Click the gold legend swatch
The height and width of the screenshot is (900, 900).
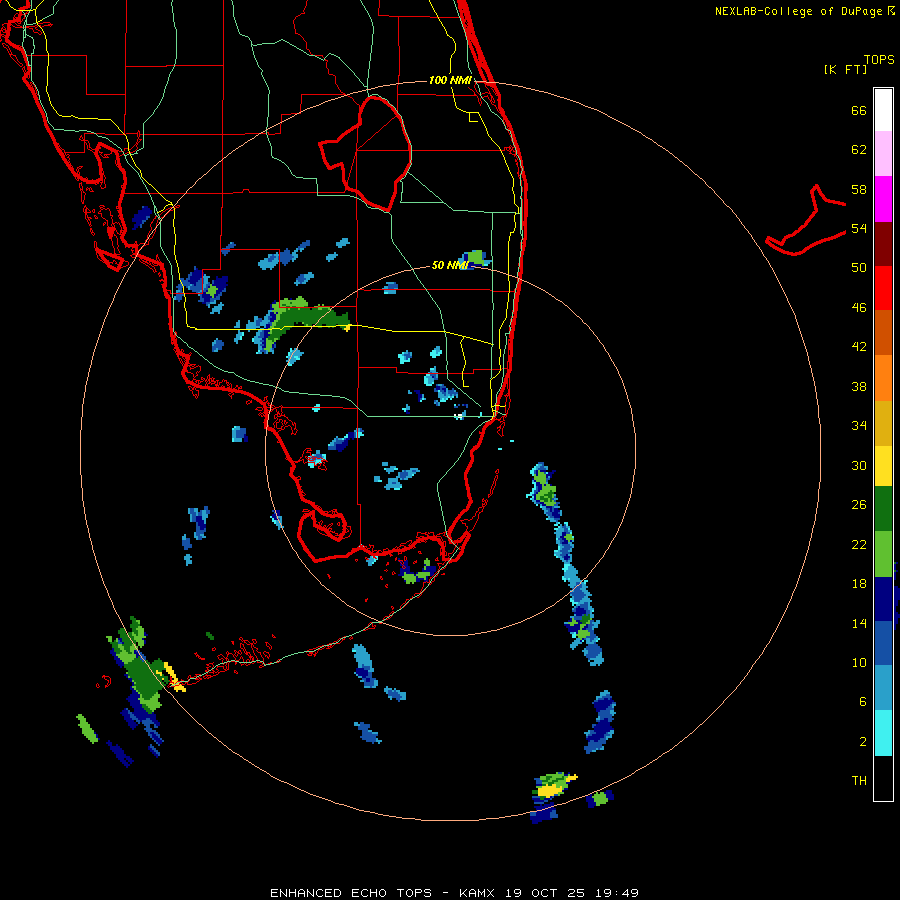[x=883, y=423]
